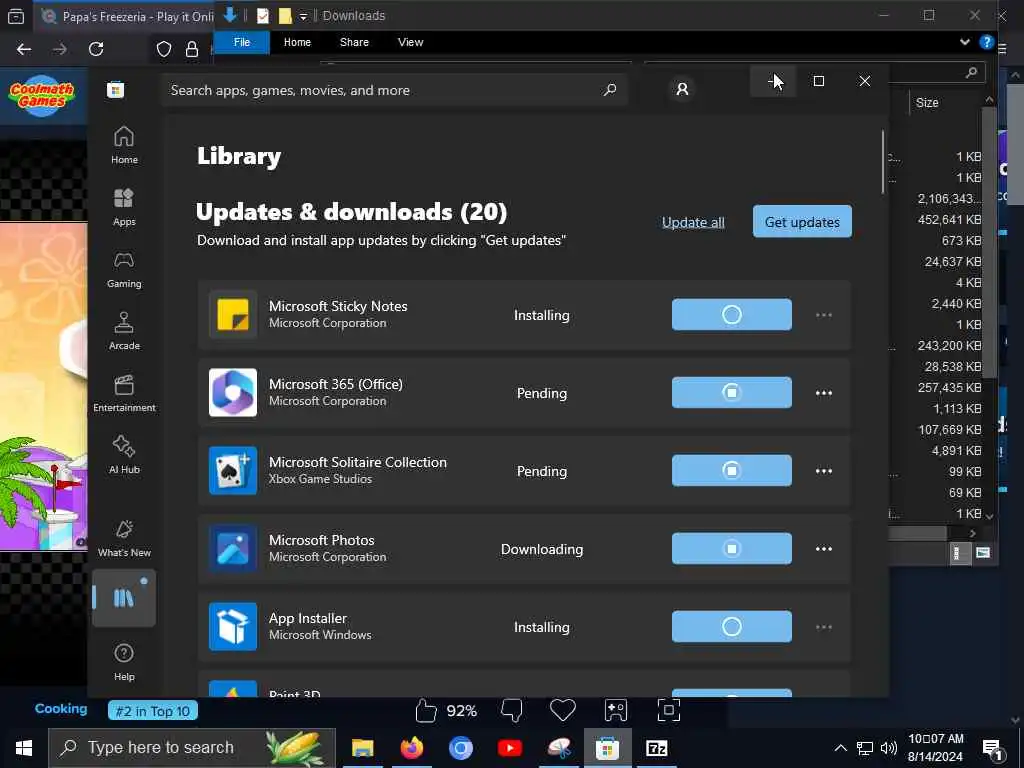Viewport: 1024px width, 768px height.
Task: Open Help in the Store sidebar
Action: coord(124,662)
